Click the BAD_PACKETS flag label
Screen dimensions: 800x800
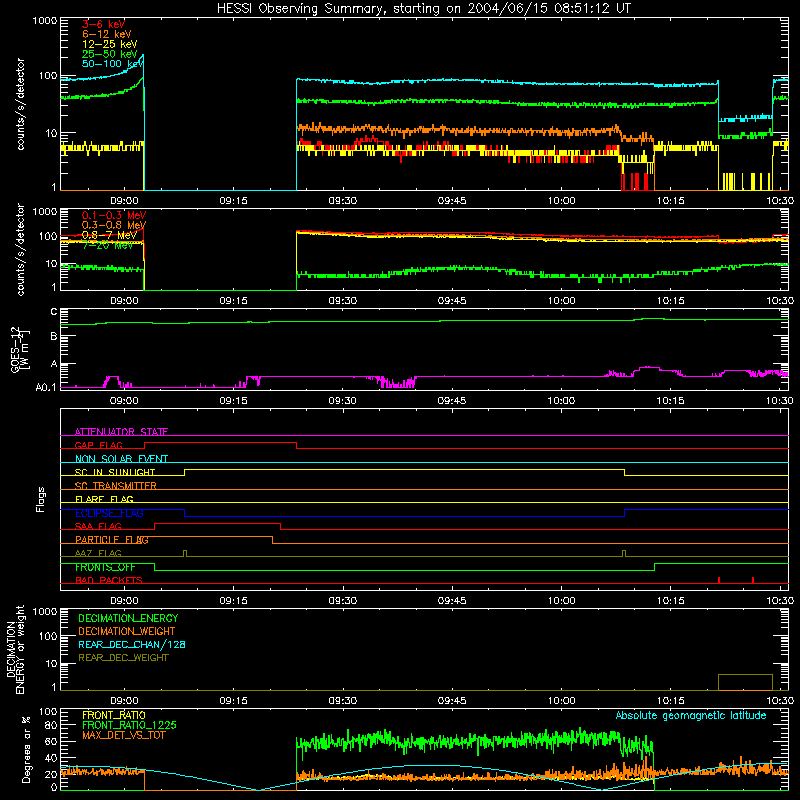[109, 580]
